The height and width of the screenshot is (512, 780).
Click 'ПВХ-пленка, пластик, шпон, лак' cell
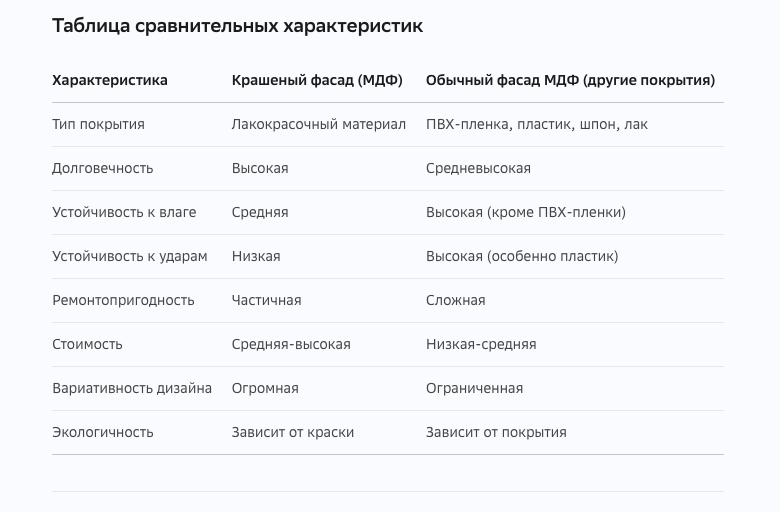[x=537, y=124]
